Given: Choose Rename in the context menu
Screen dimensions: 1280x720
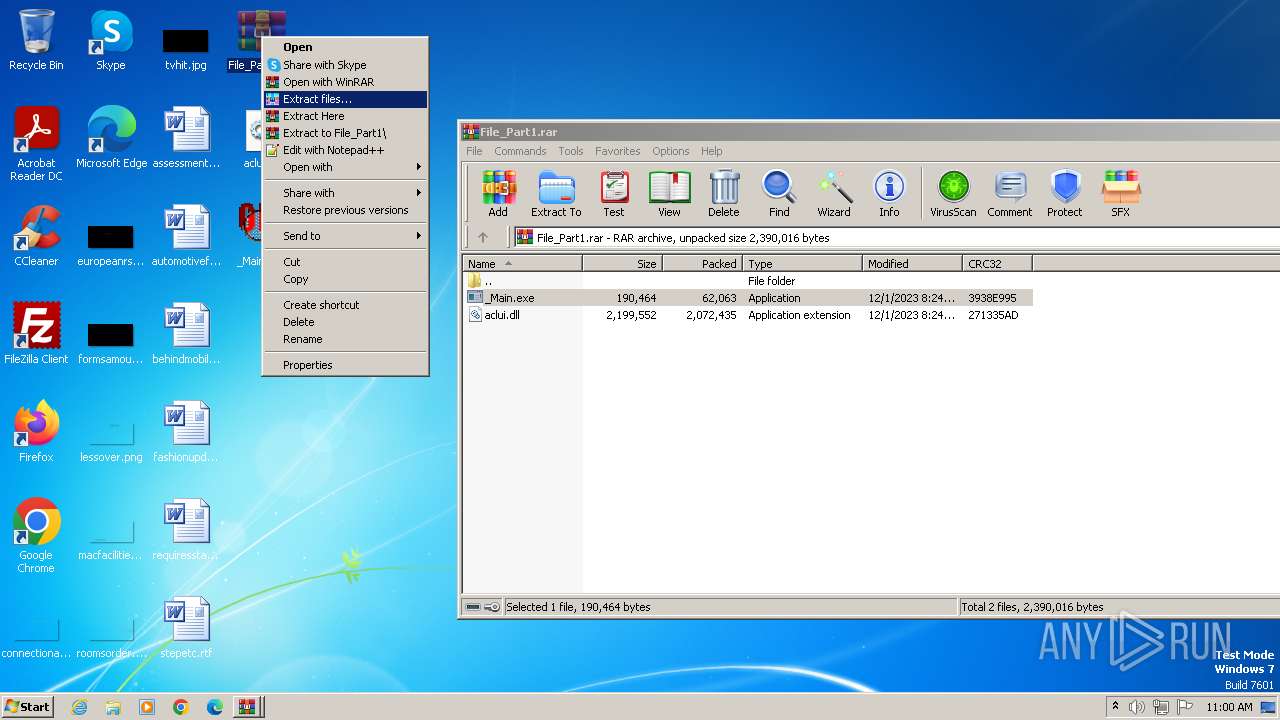Looking at the screenshot, I should (x=345, y=339).
